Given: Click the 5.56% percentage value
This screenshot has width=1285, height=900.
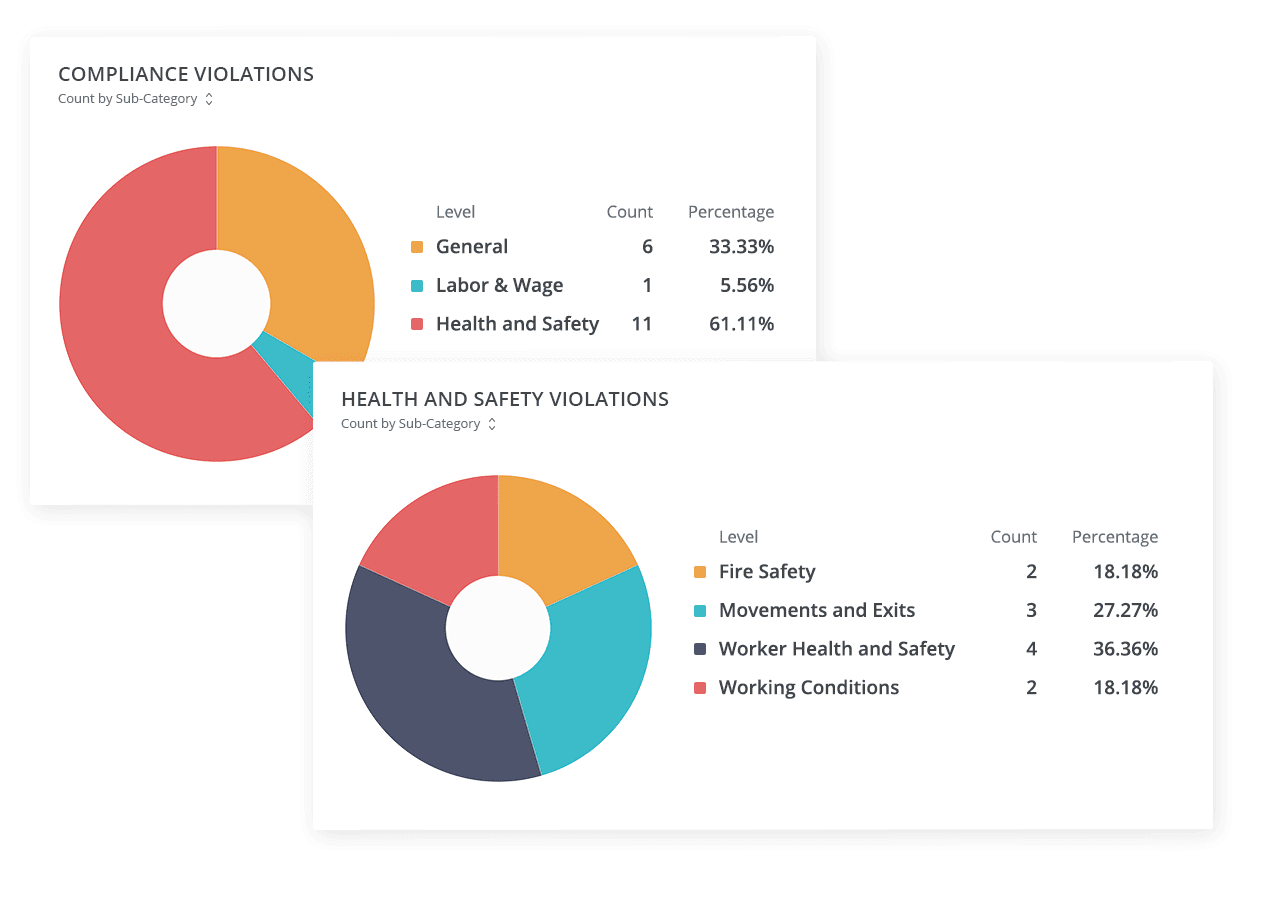Looking at the screenshot, I should click(747, 286).
